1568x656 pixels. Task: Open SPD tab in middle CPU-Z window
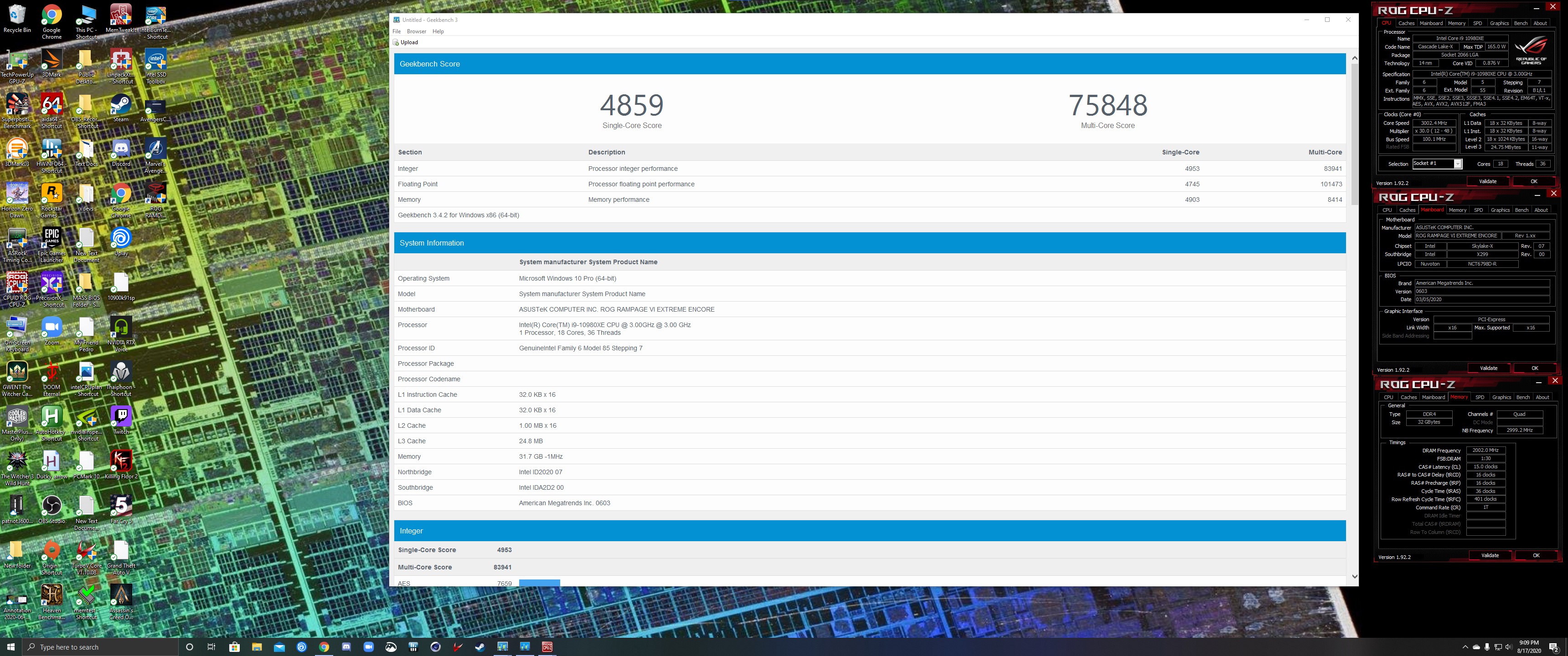pyautogui.click(x=1478, y=210)
